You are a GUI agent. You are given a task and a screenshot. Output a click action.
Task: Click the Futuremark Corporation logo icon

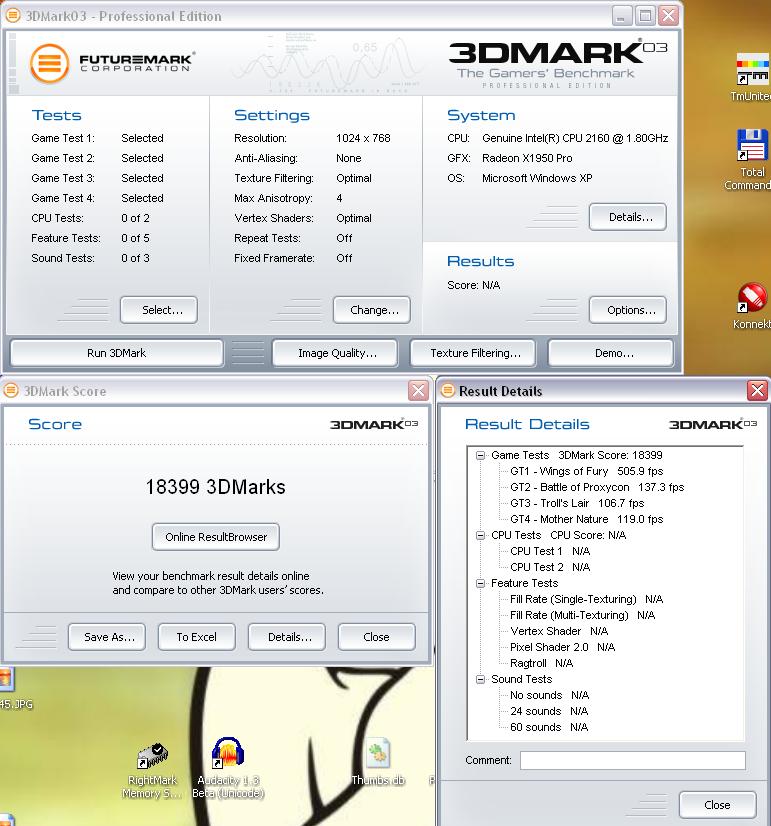pos(50,63)
